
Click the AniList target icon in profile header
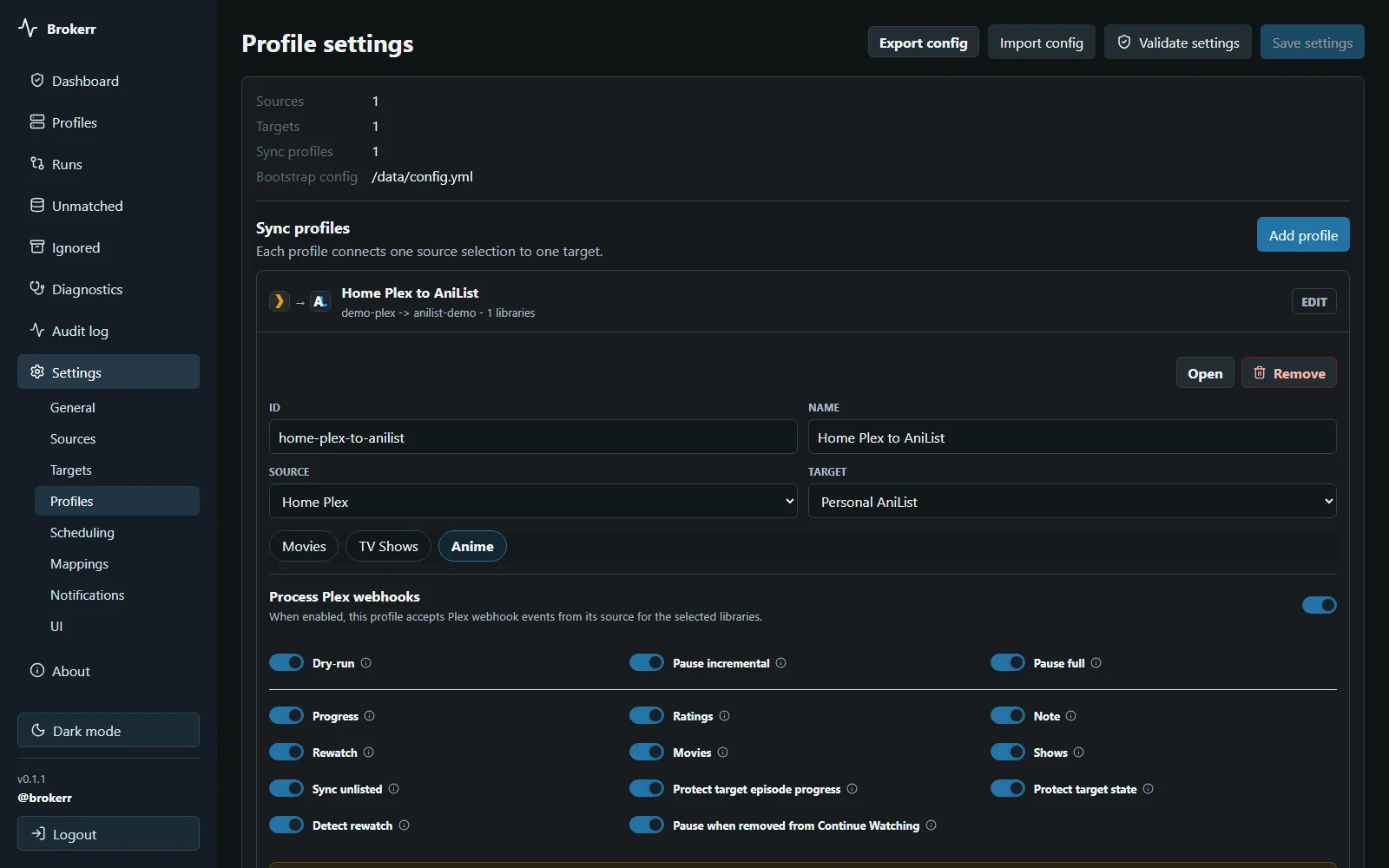coord(320,301)
